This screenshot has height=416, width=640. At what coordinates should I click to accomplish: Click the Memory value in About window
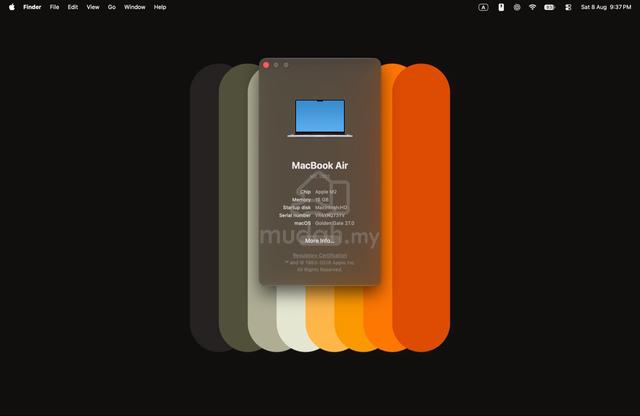click(x=322, y=200)
